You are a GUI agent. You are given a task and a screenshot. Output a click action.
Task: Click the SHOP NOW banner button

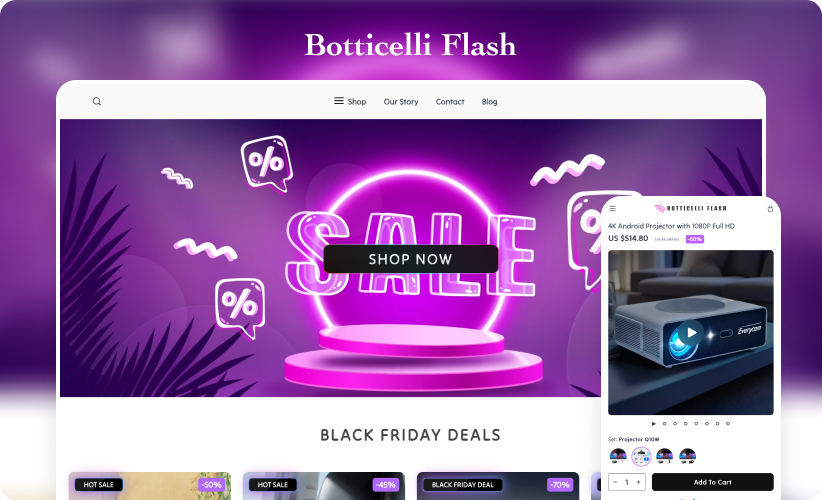(x=410, y=259)
